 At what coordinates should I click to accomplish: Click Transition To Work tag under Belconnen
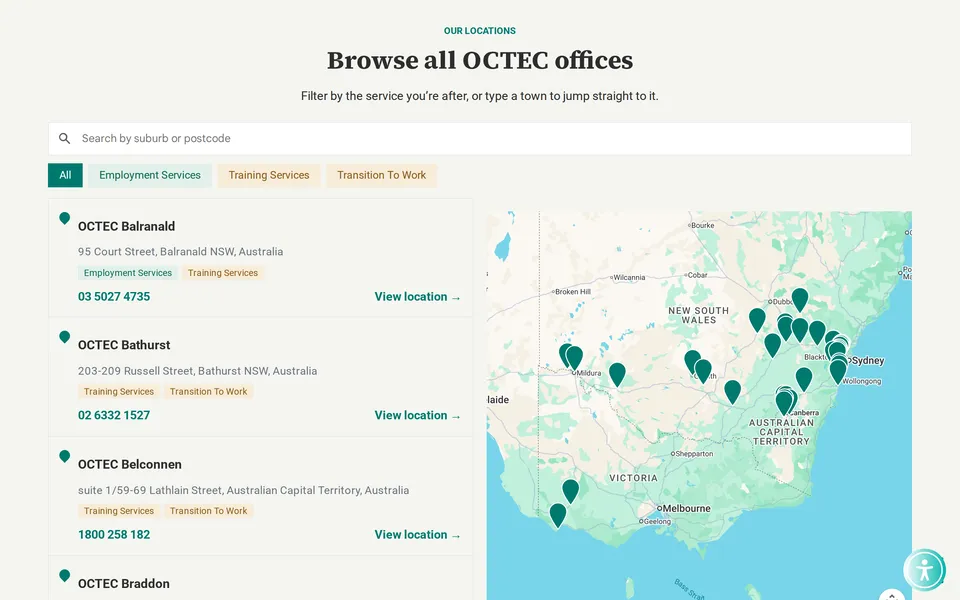click(x=209, y=511)
